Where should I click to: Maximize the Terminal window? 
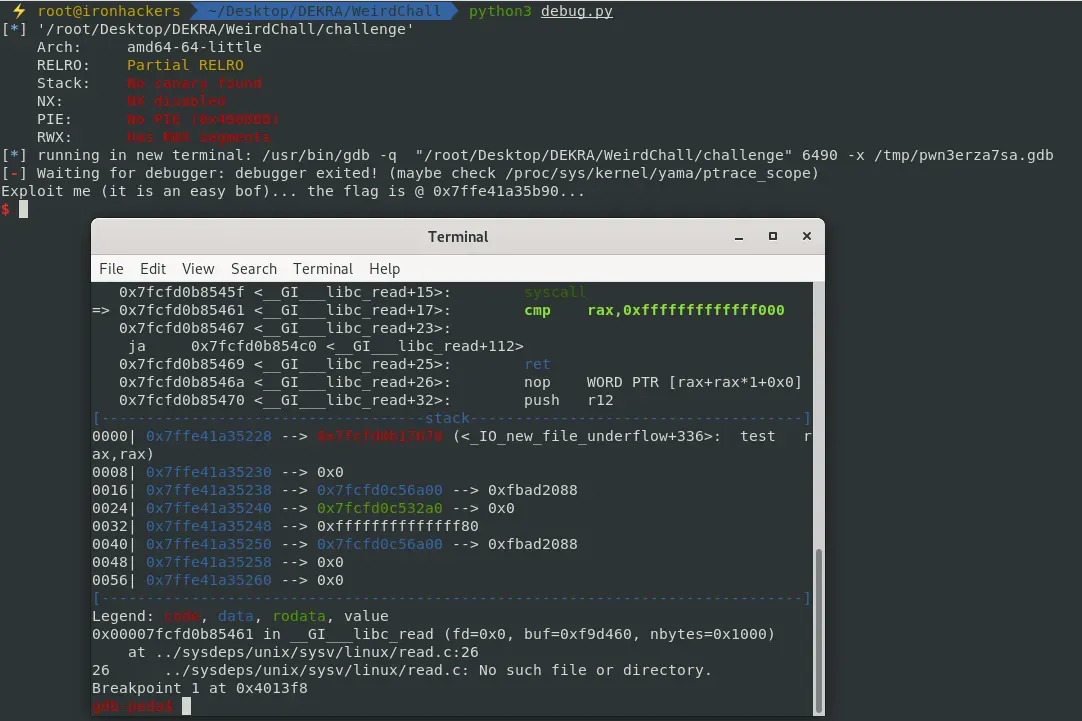click(773, 237)
